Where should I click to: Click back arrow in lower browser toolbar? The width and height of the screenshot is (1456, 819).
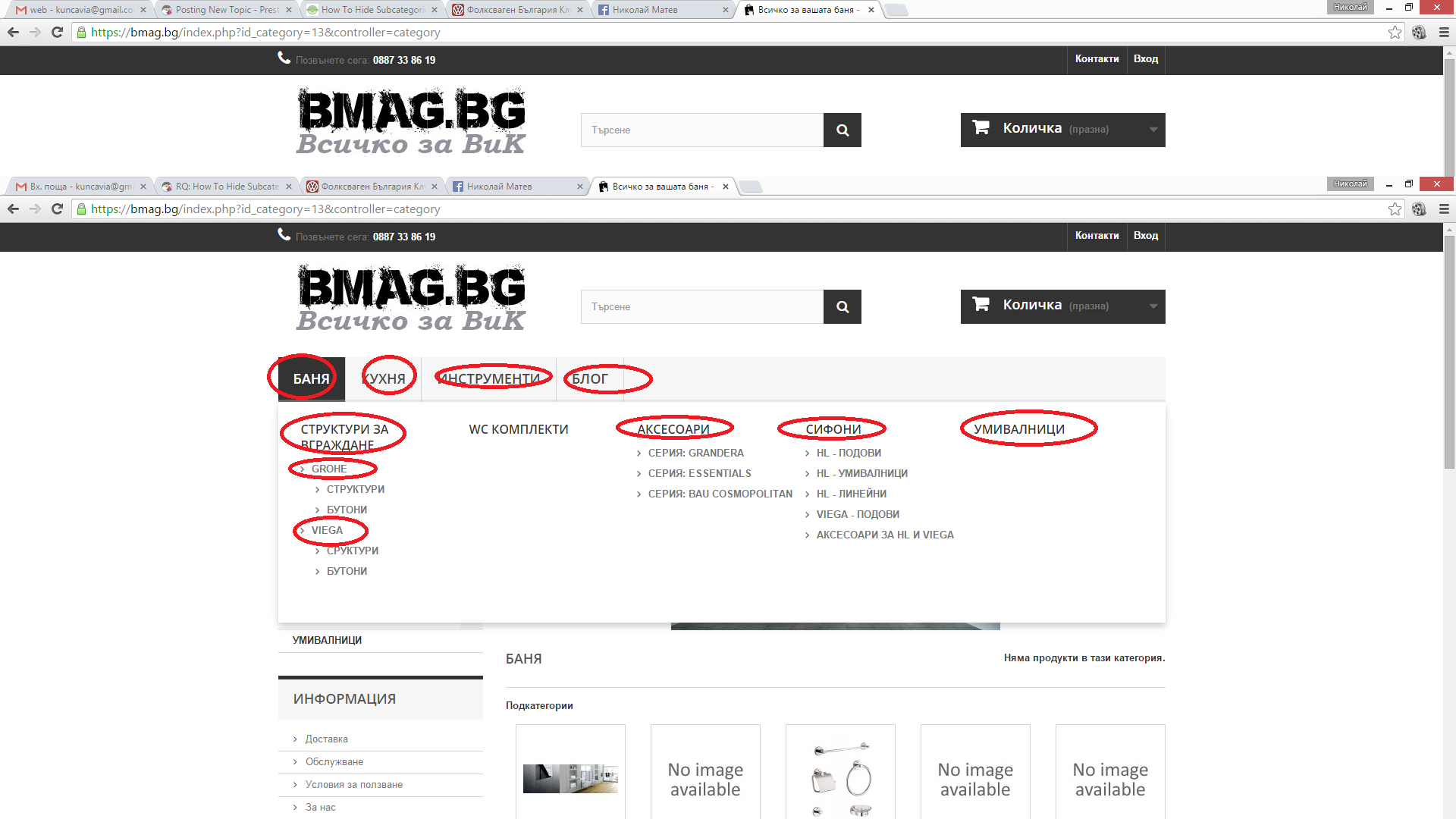[13, 209]
